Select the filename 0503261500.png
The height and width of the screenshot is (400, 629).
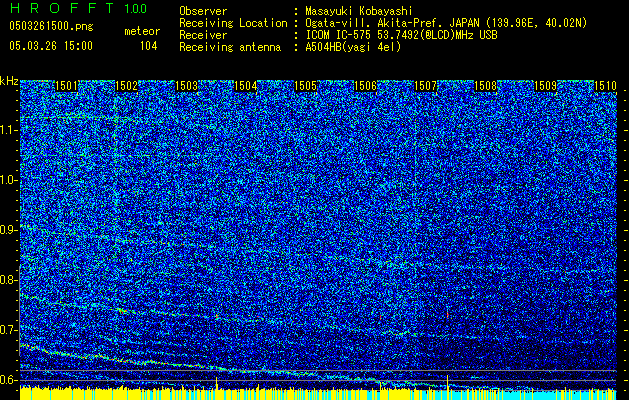(51, 26)
